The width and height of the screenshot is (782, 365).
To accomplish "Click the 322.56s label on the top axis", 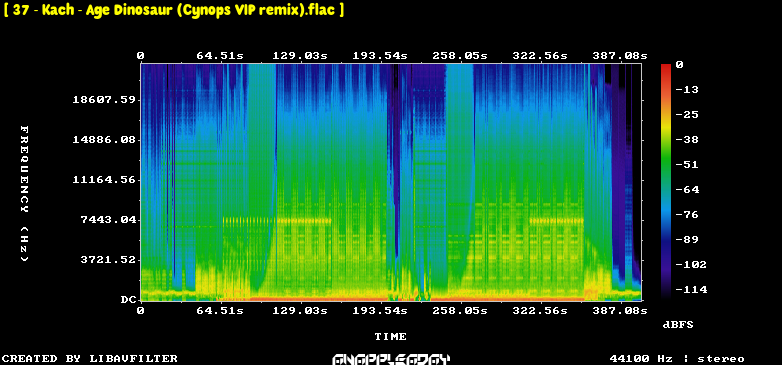I will tap(540, 56).
